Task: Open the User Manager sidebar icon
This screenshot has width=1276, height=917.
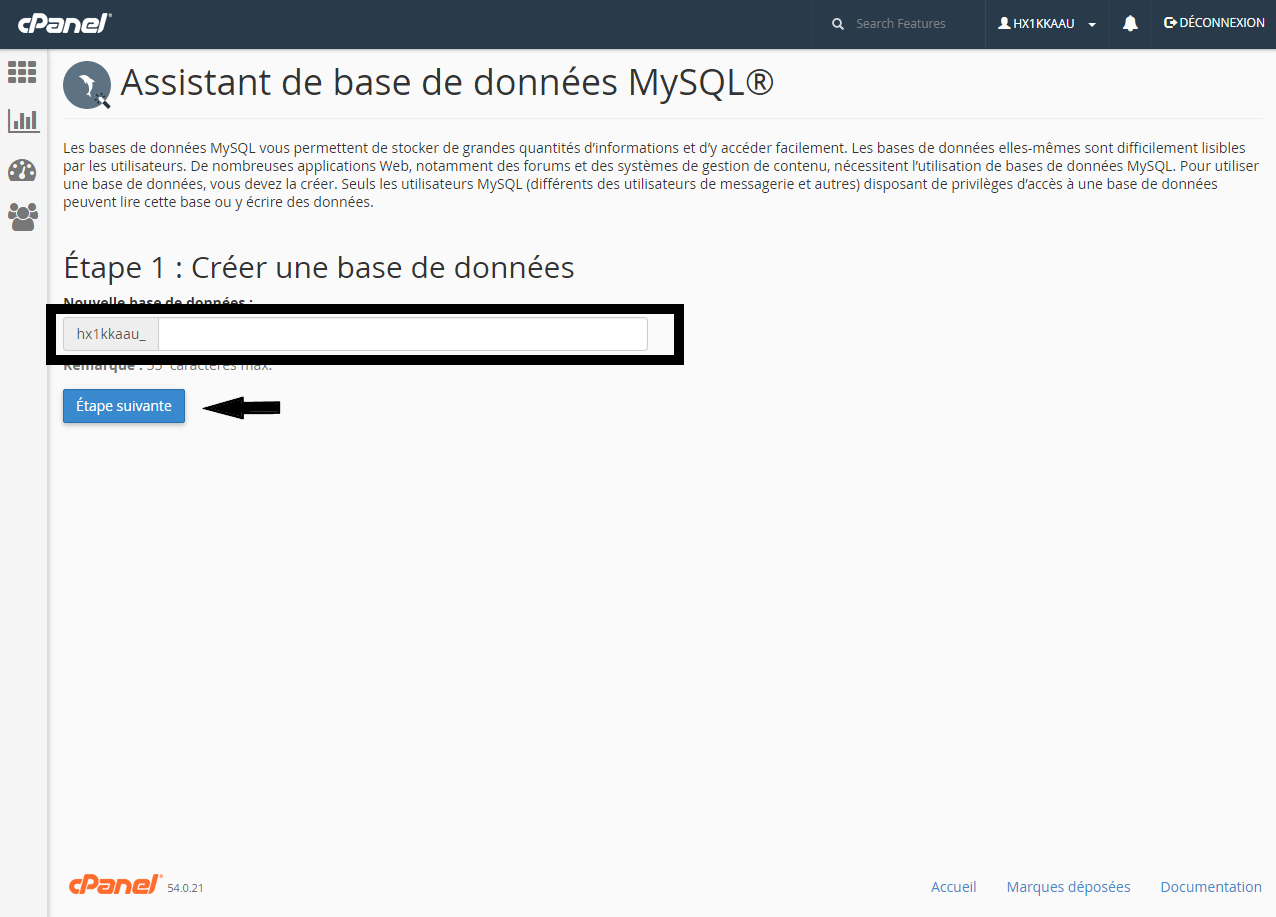Action: pyautogui.click(x=23, y=217)
